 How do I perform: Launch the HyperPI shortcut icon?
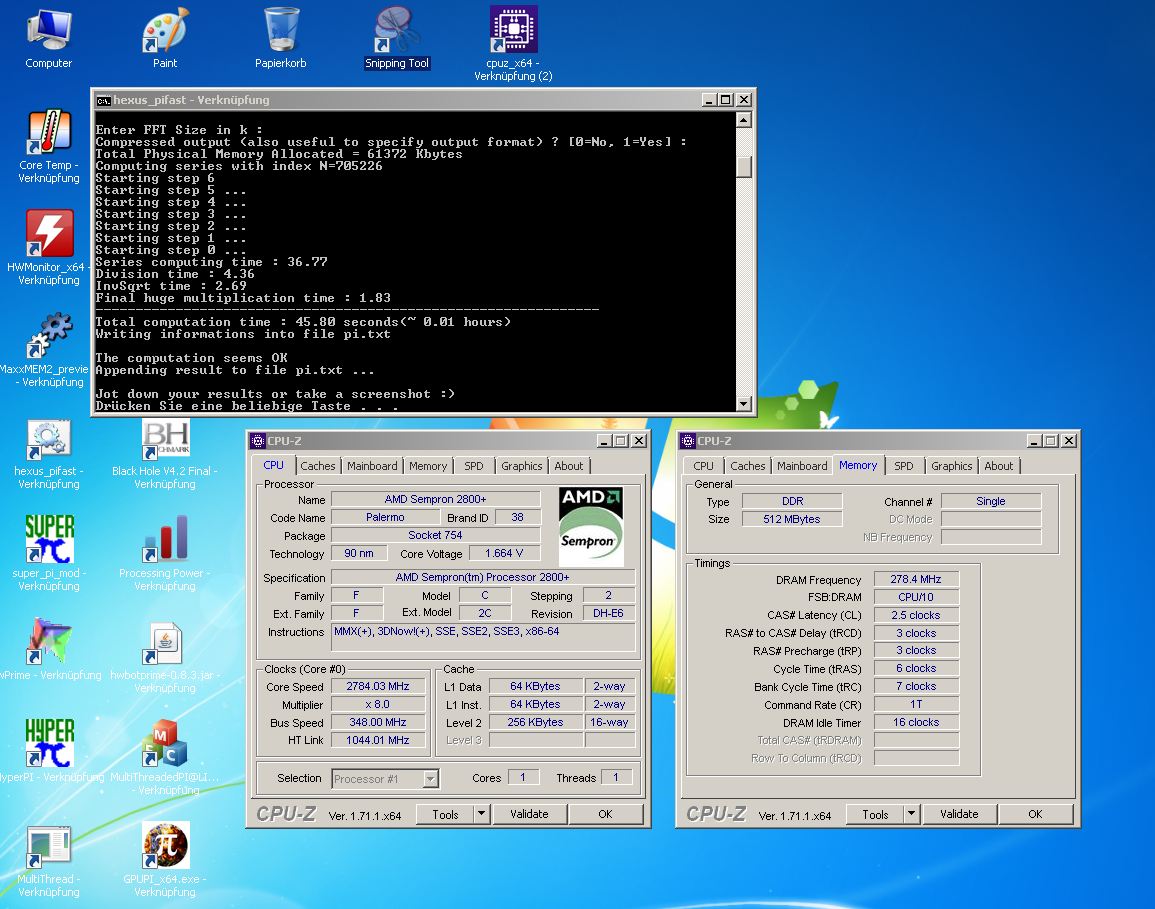49,743
